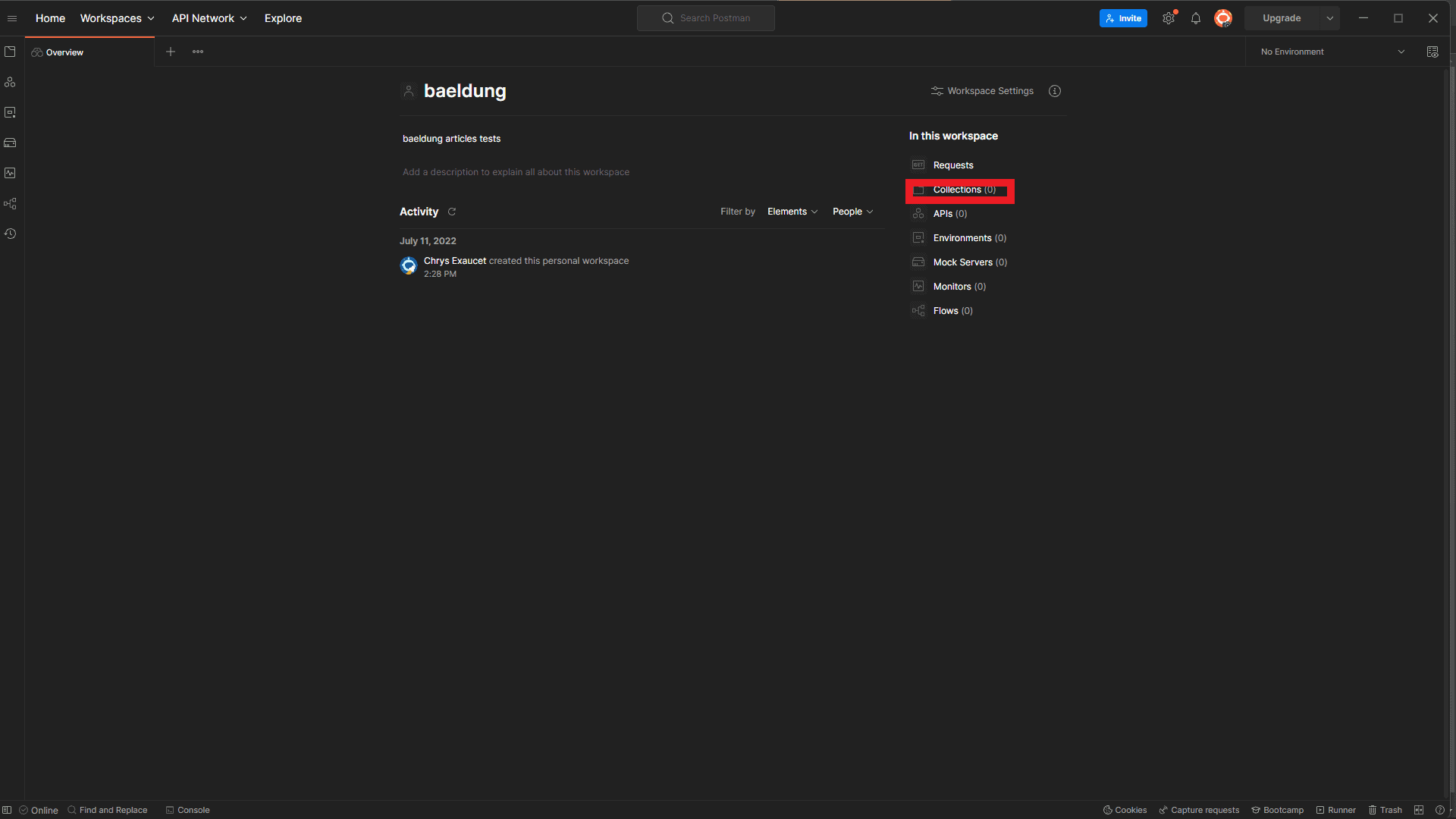Open Requests in this workspace

pos(943,165)
